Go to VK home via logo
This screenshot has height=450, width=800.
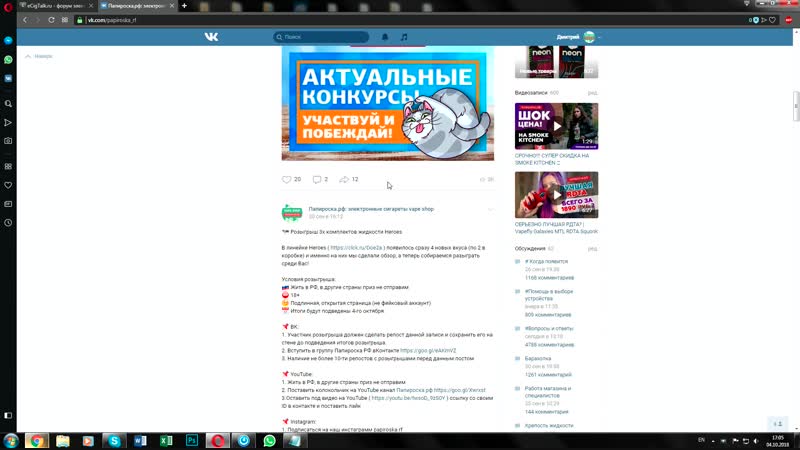tap(211, 37)
